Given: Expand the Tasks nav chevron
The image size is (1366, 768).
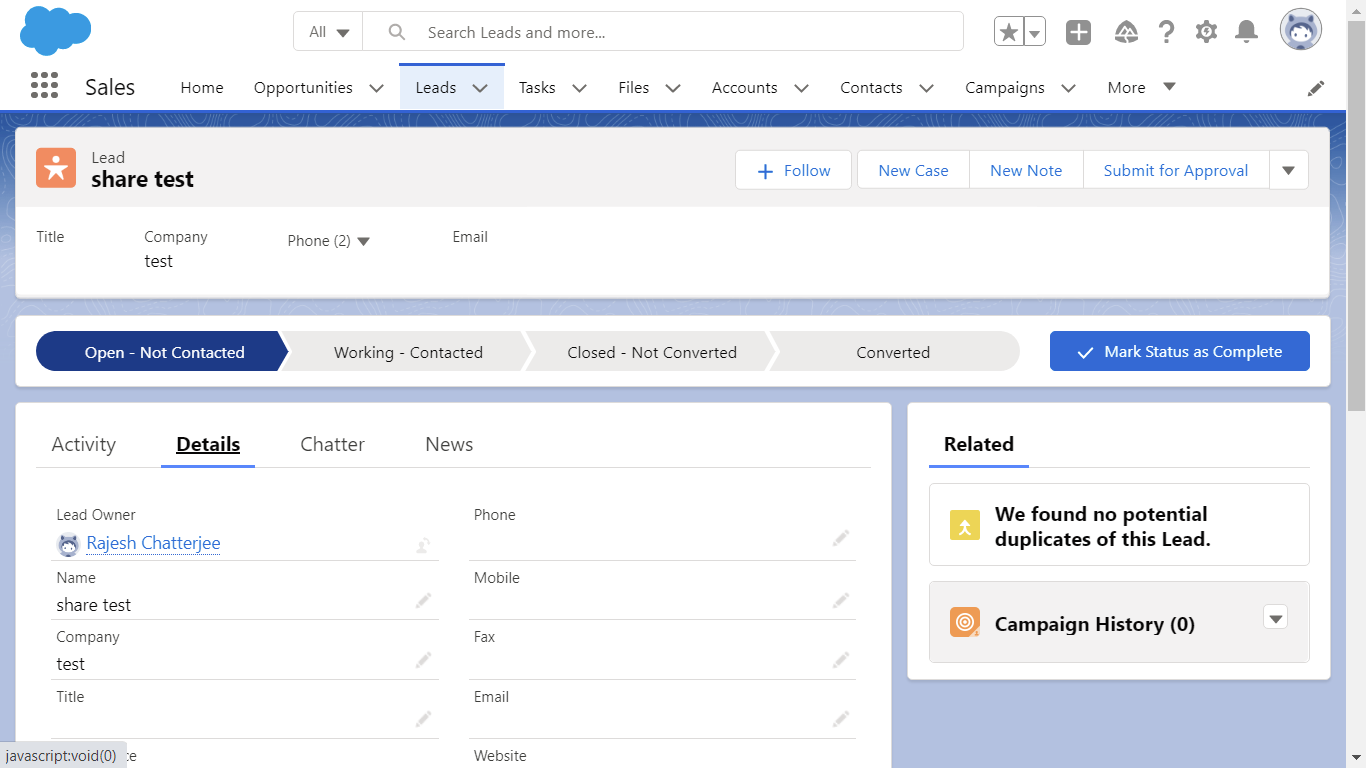Looking at the screenshot, I should (x=580, y=88).
